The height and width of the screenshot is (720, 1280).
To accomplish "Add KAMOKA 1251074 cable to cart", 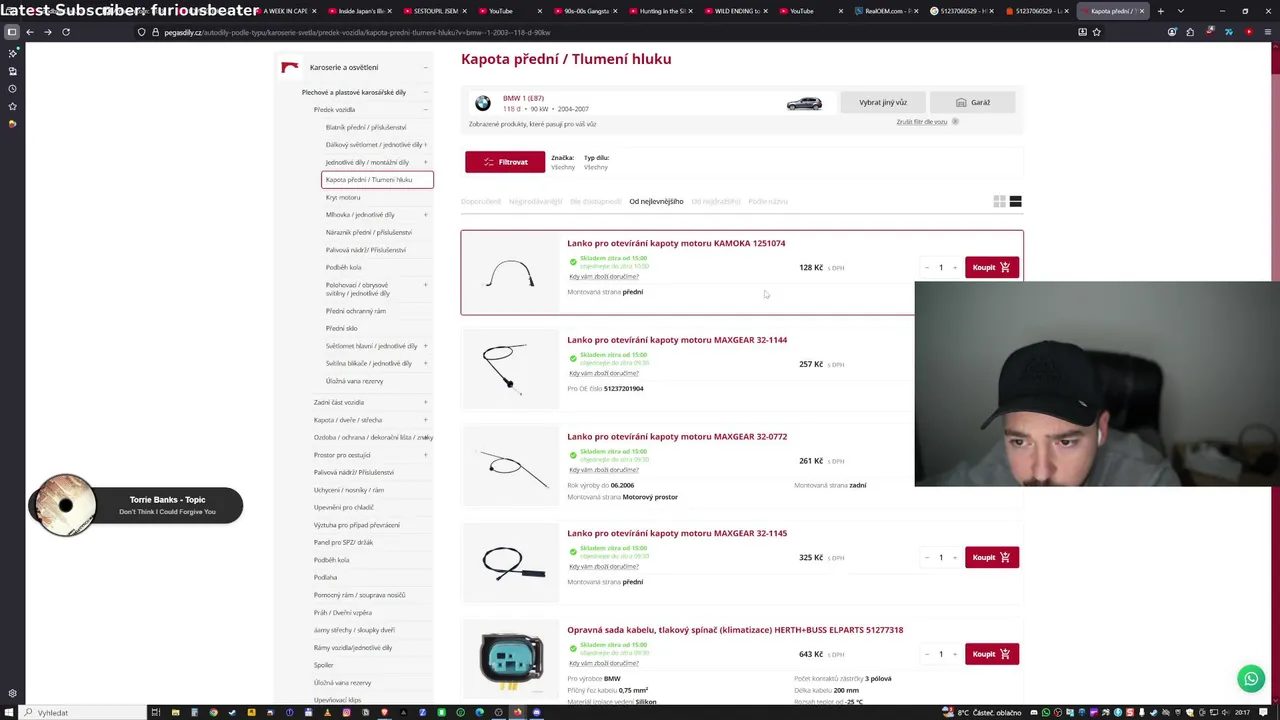I will click(x=992, y=267).
